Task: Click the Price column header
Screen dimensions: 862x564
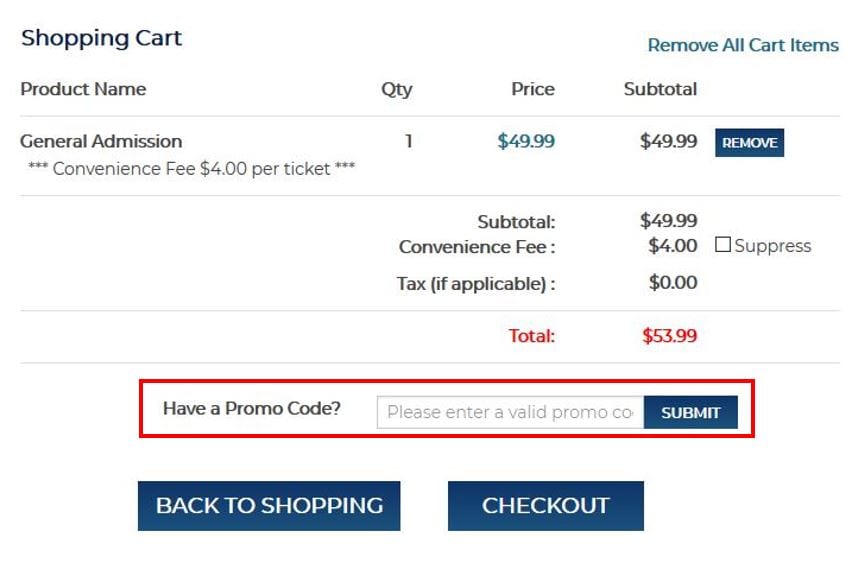Action: click(532, 89)
